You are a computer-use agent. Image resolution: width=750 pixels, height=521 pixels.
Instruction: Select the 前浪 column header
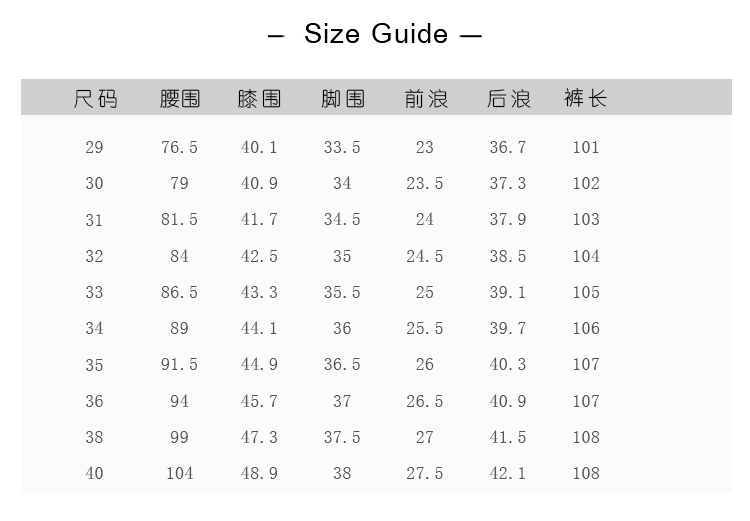coord(426,99)
